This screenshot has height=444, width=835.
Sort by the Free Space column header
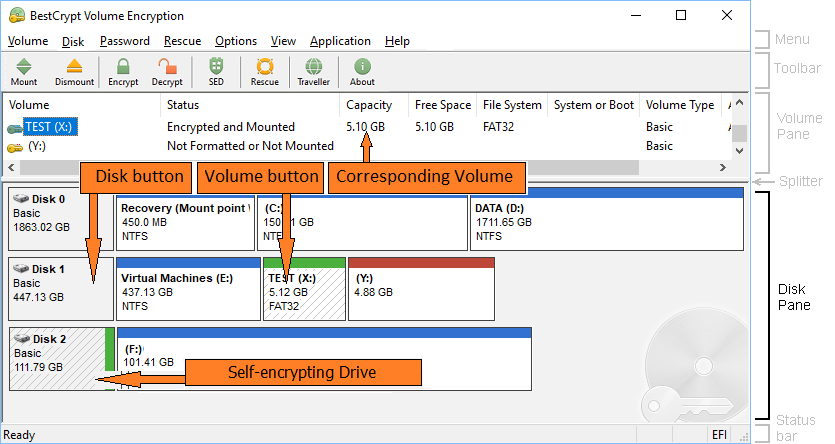coord(443,105)
